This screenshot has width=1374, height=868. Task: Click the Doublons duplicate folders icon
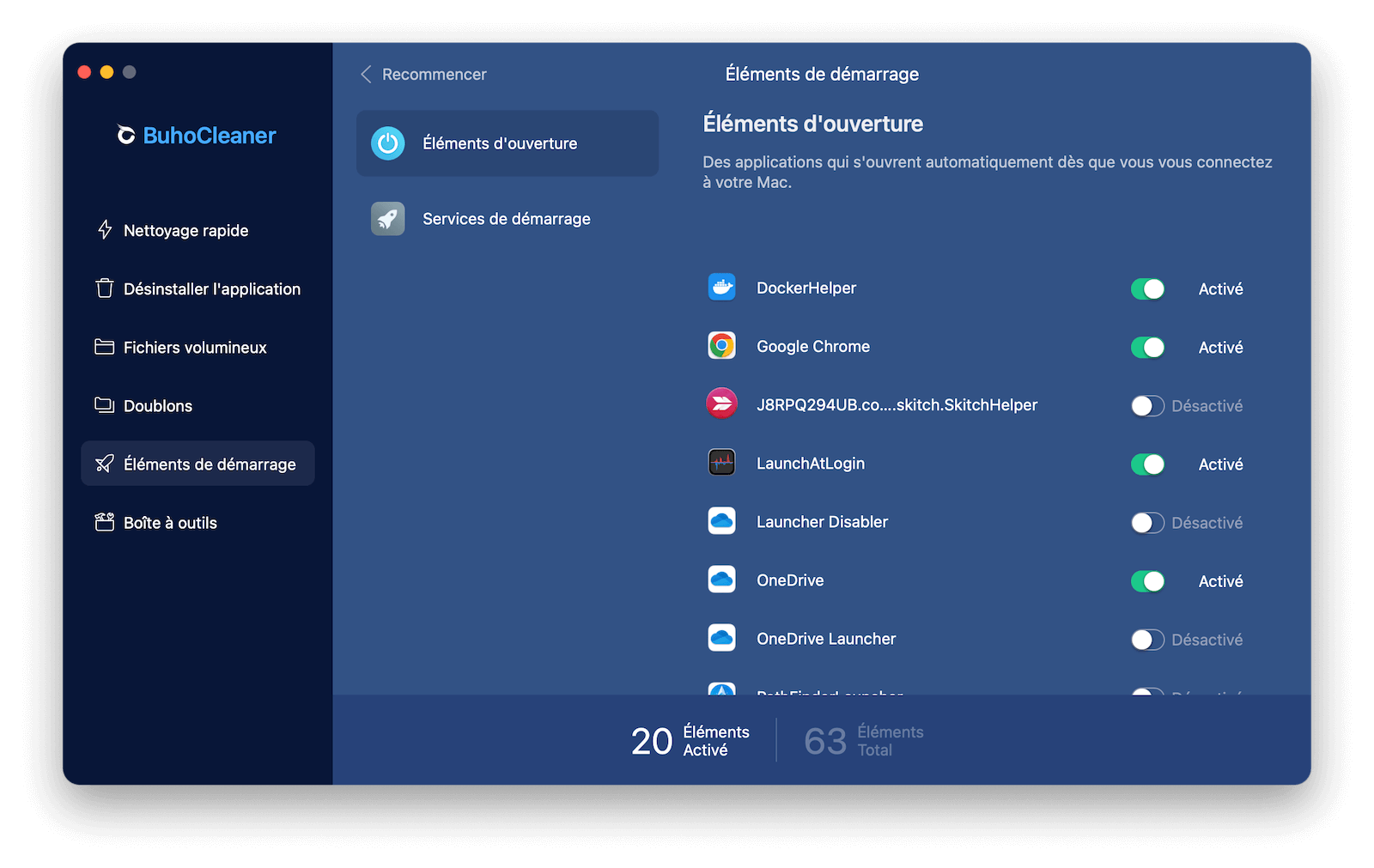pos(105,405)
